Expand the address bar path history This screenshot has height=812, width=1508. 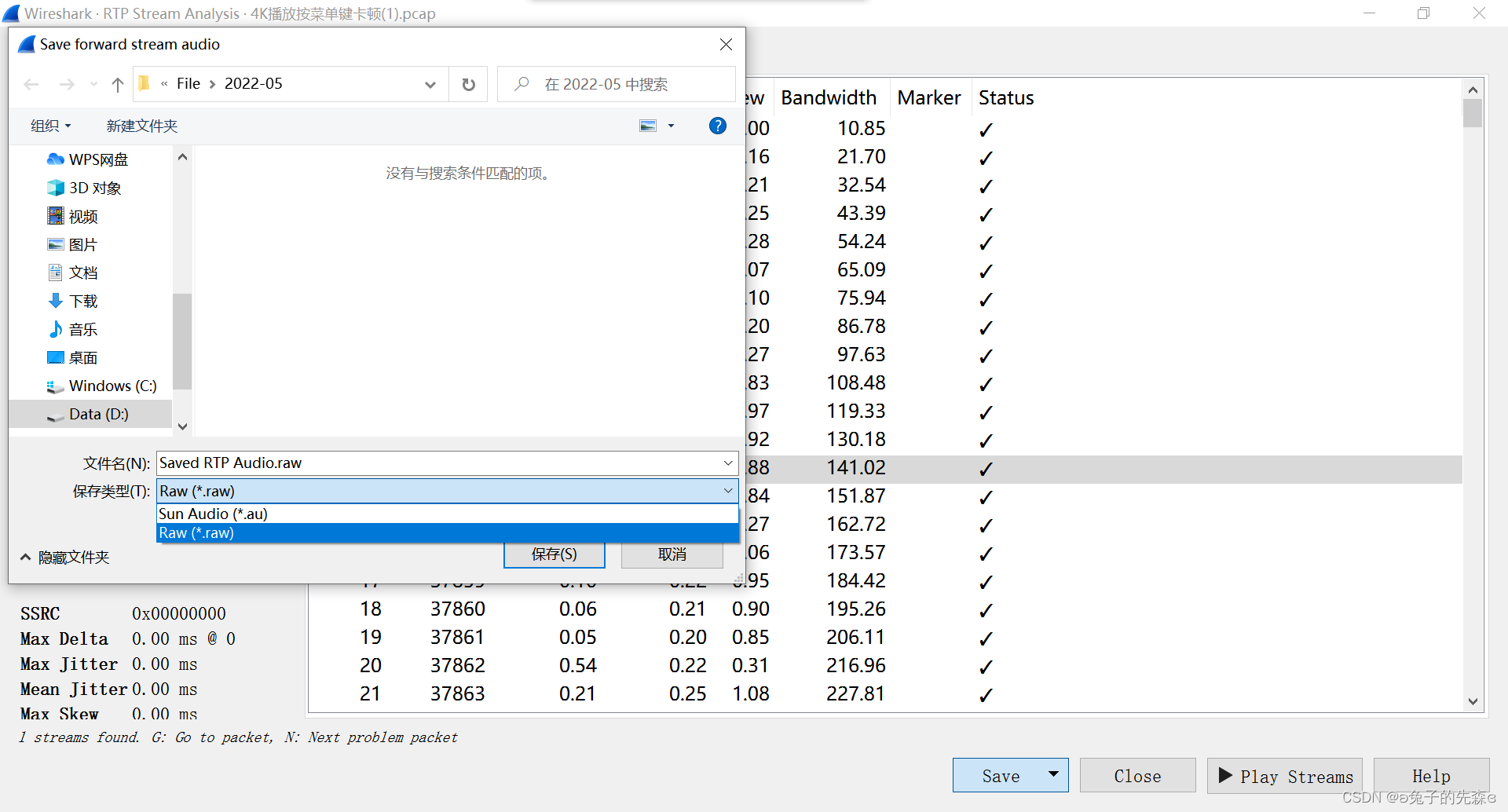click(x=430, y=84)
